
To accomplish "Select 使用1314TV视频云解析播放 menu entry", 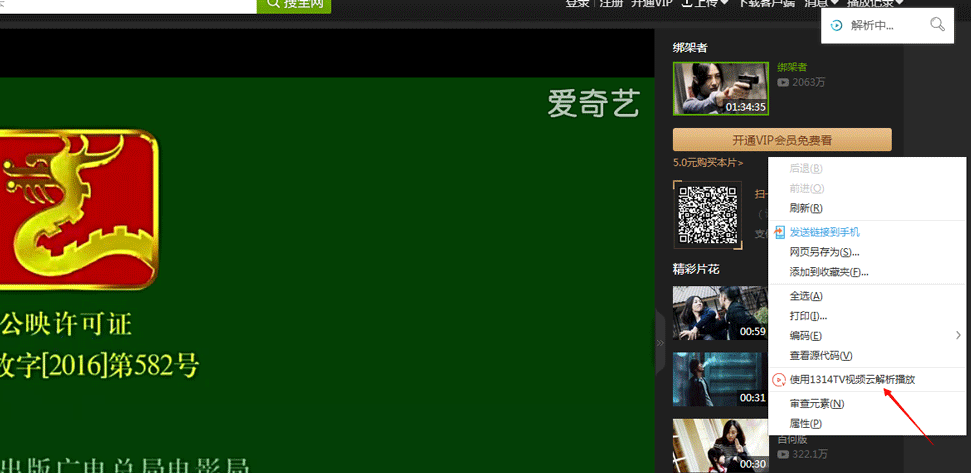I will point(867,380).
